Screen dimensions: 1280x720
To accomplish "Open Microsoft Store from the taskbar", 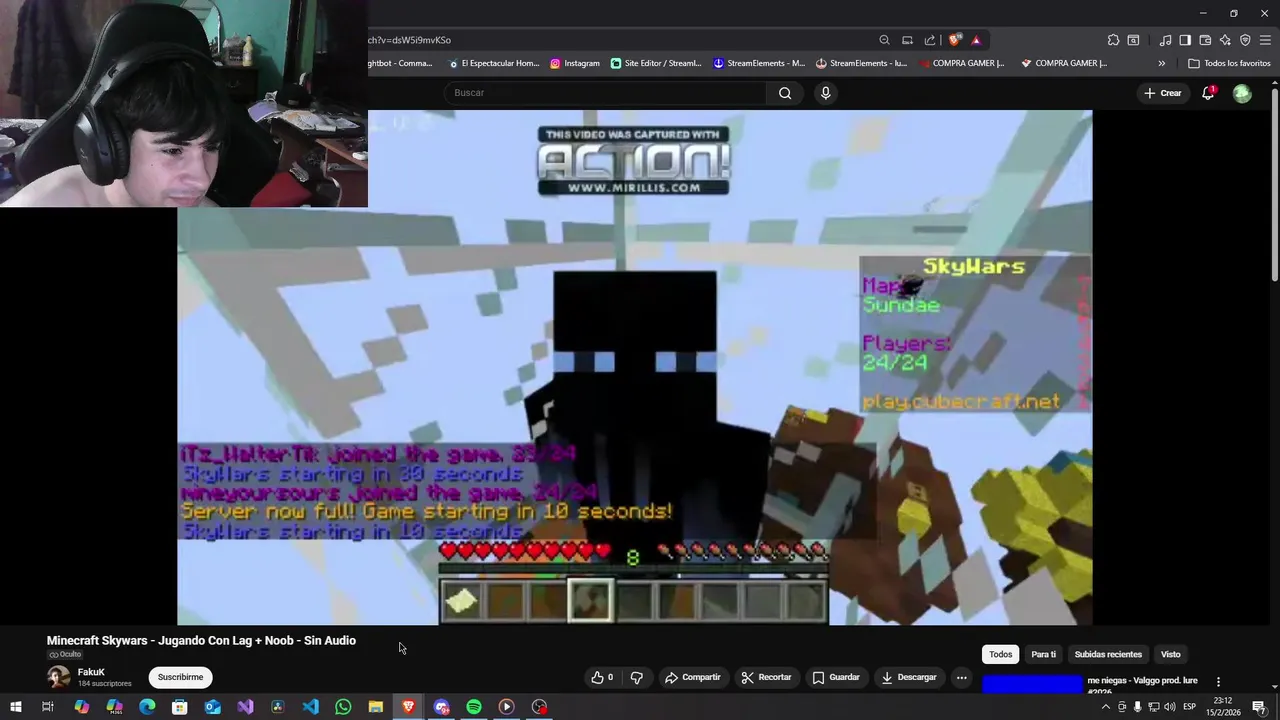I will [x=180, y=707].
